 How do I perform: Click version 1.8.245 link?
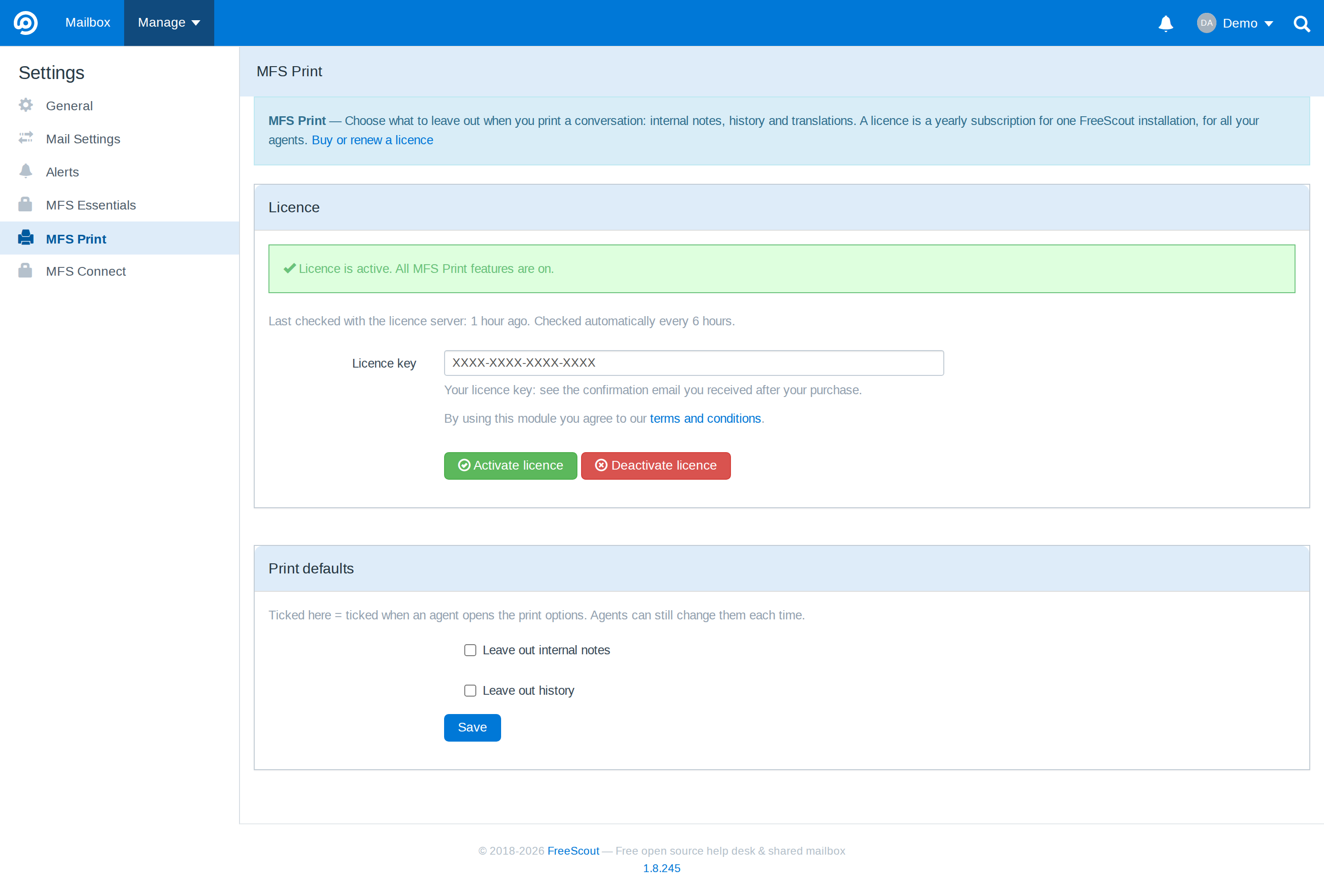pos(662,868)
